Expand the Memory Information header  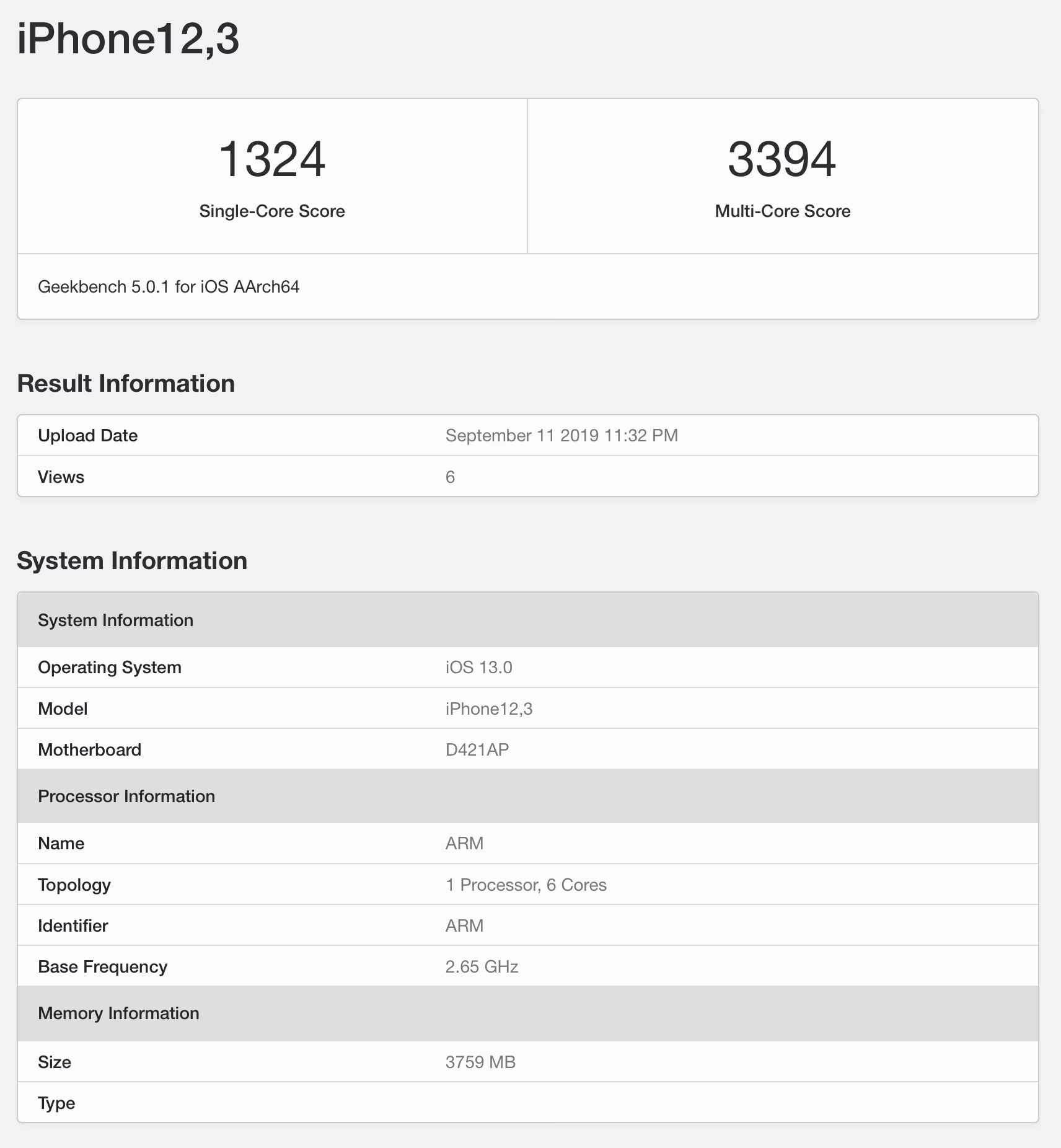119,1013
